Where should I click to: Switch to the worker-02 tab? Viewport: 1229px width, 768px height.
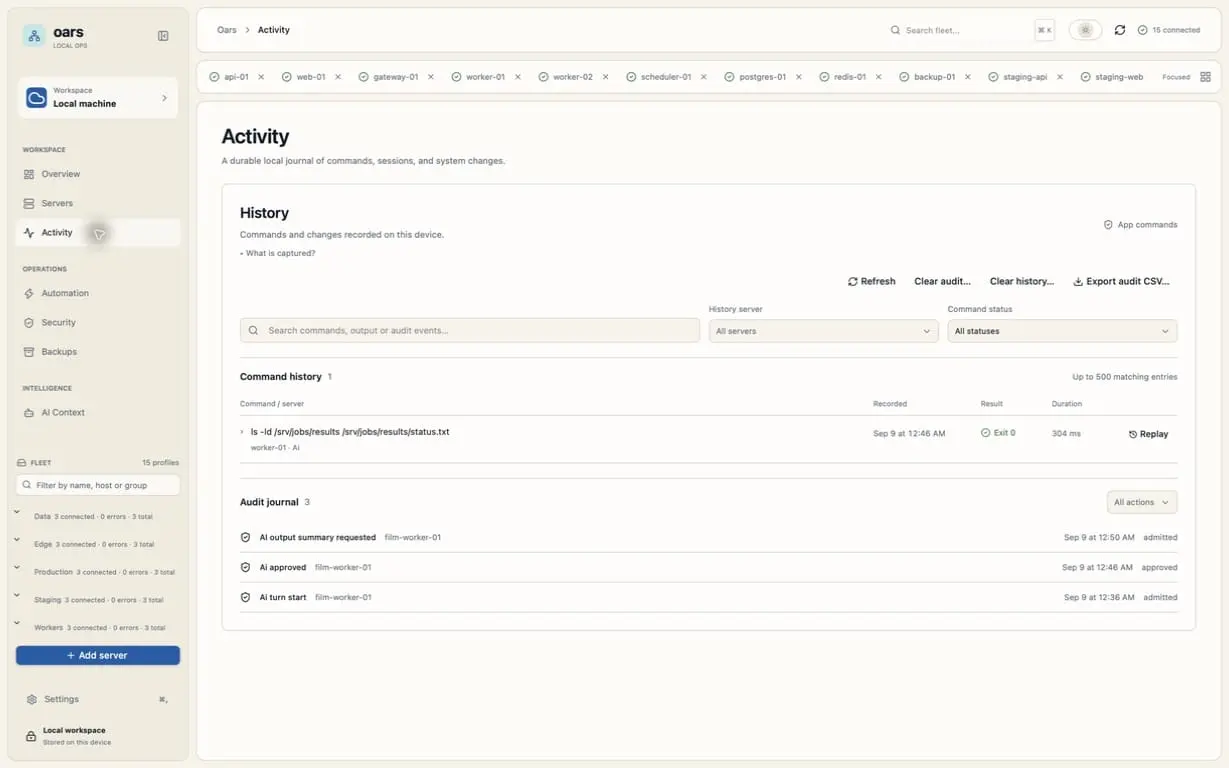(565, 77)
